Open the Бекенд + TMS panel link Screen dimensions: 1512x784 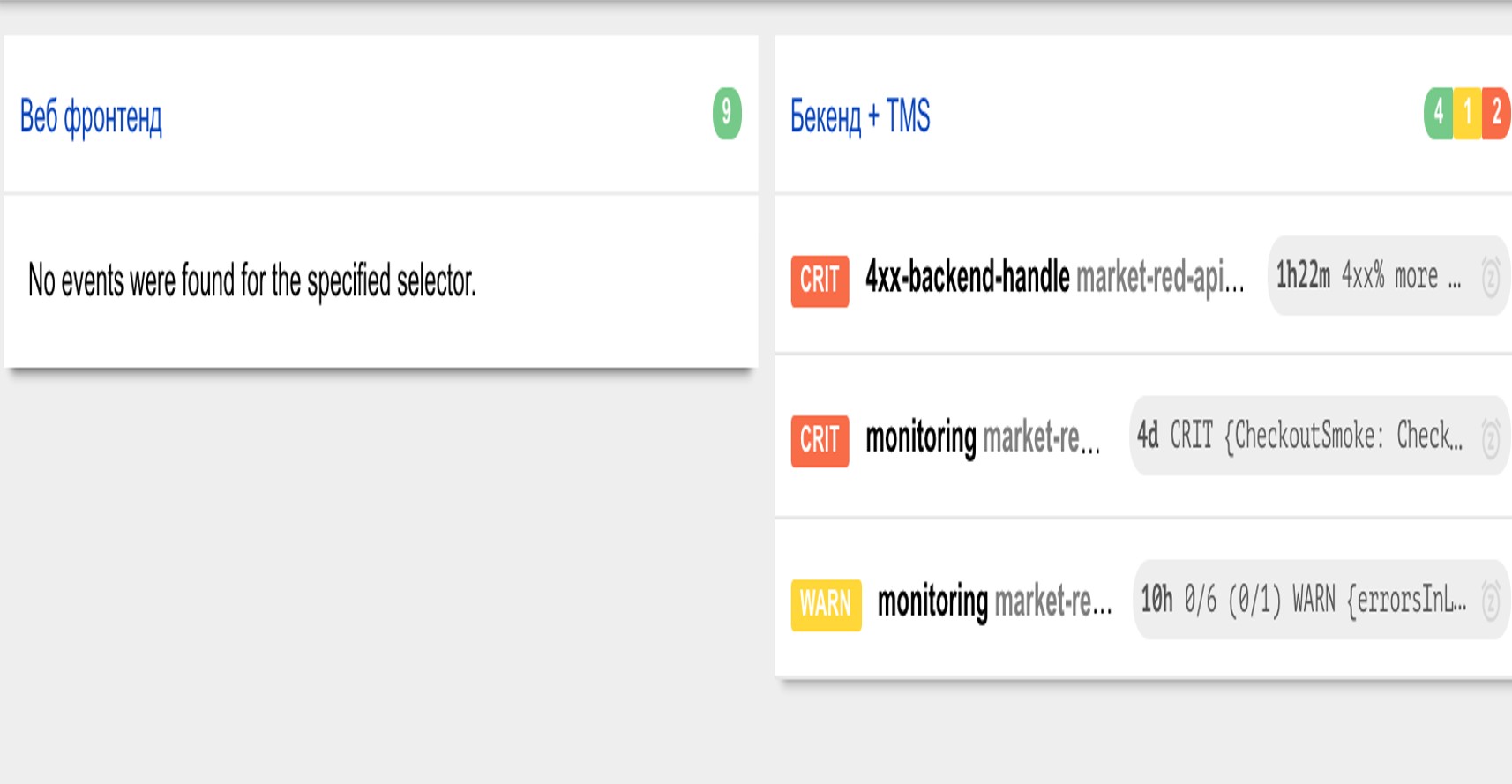click(860, 116)
